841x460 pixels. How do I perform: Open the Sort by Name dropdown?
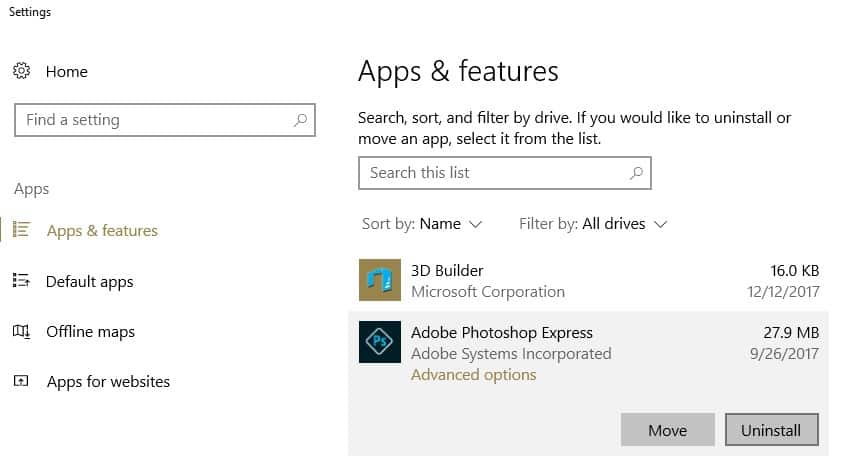click(x=422, y=224)
